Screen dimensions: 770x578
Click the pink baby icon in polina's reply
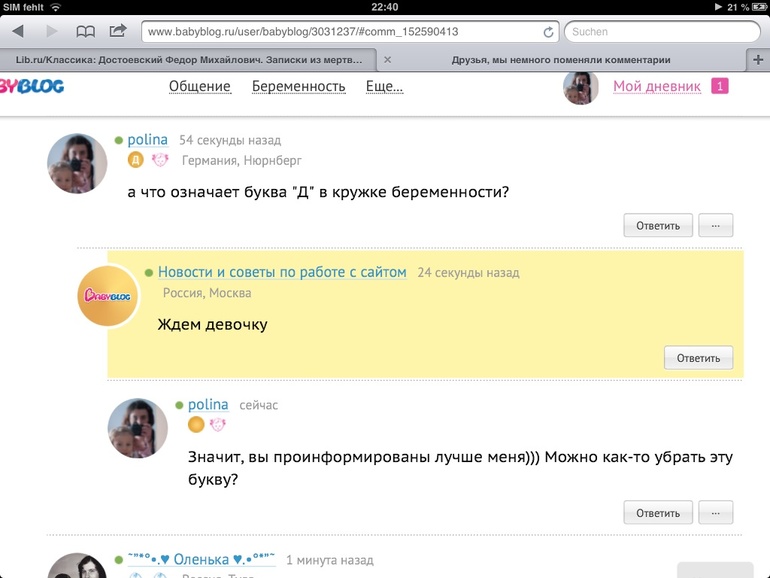pos(218,424)
